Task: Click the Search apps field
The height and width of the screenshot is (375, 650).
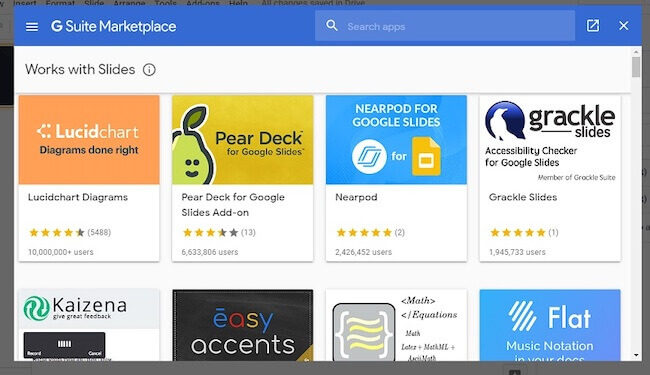Action: [x=444, y=26]
